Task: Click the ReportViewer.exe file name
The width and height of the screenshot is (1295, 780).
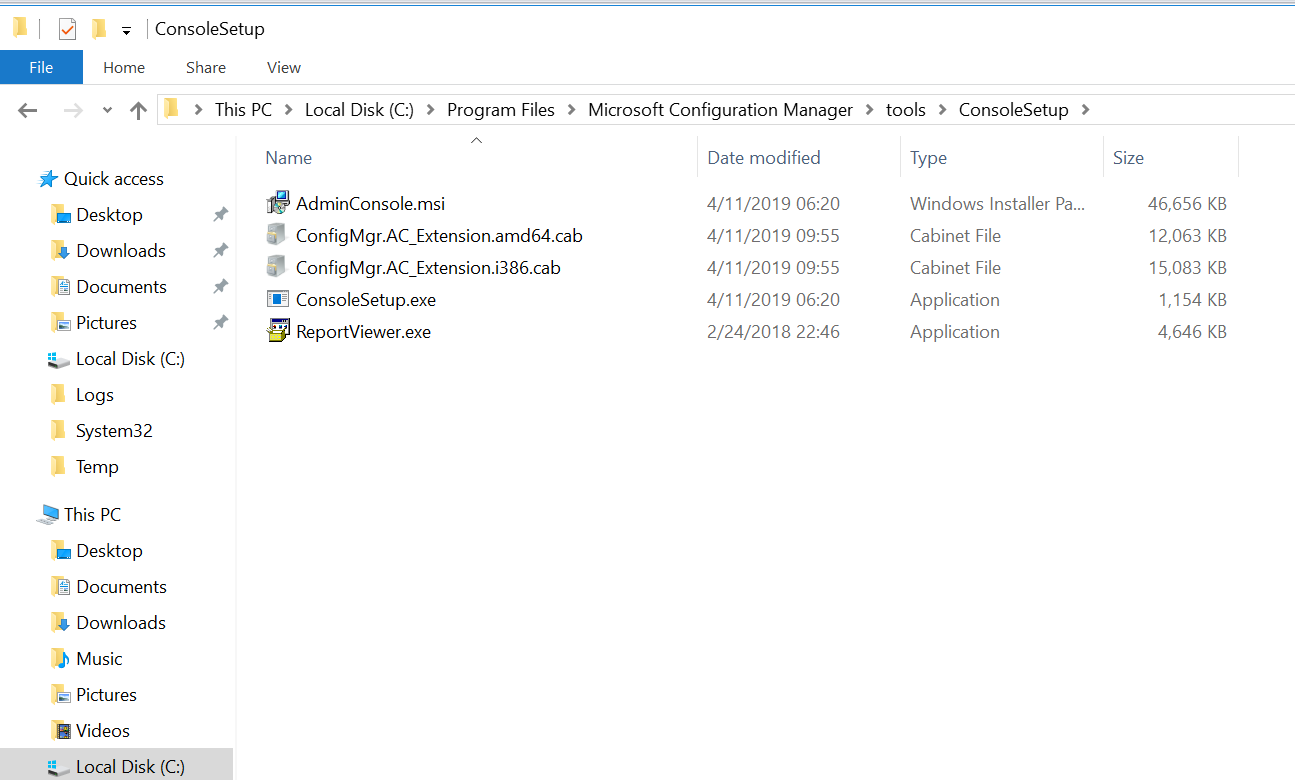Action: click(x=363, y=332)
